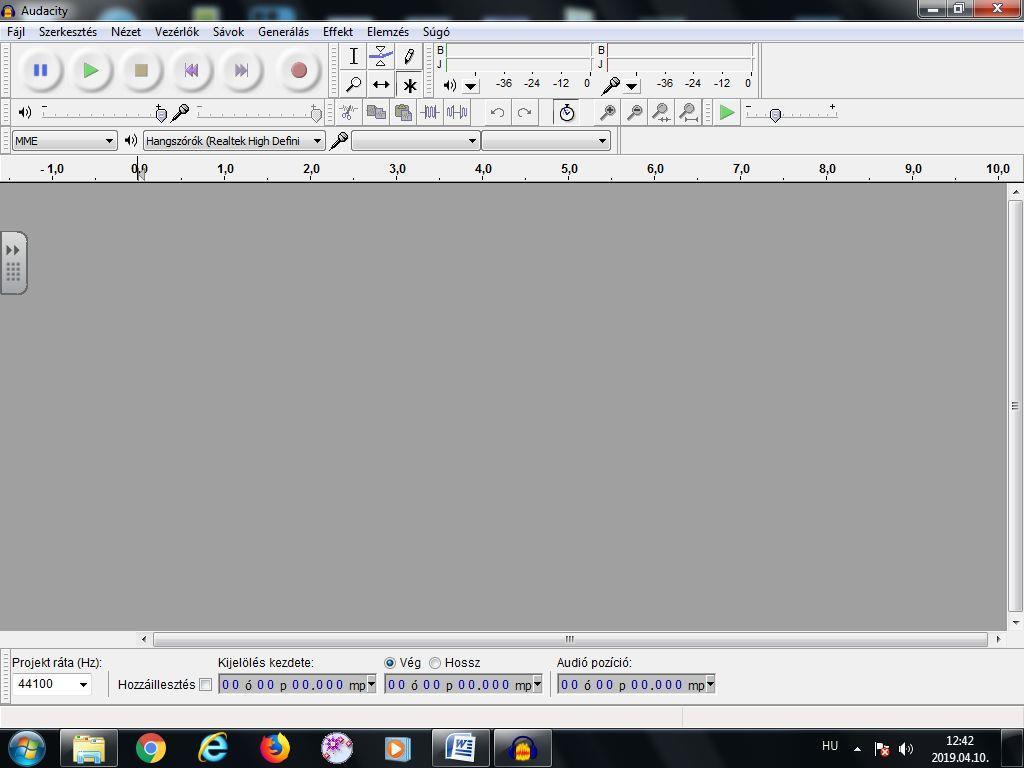This screenshot has height=768, width=1024.
Task: Select the Multi-tool asterisk mode
Action: coord(409,84)
